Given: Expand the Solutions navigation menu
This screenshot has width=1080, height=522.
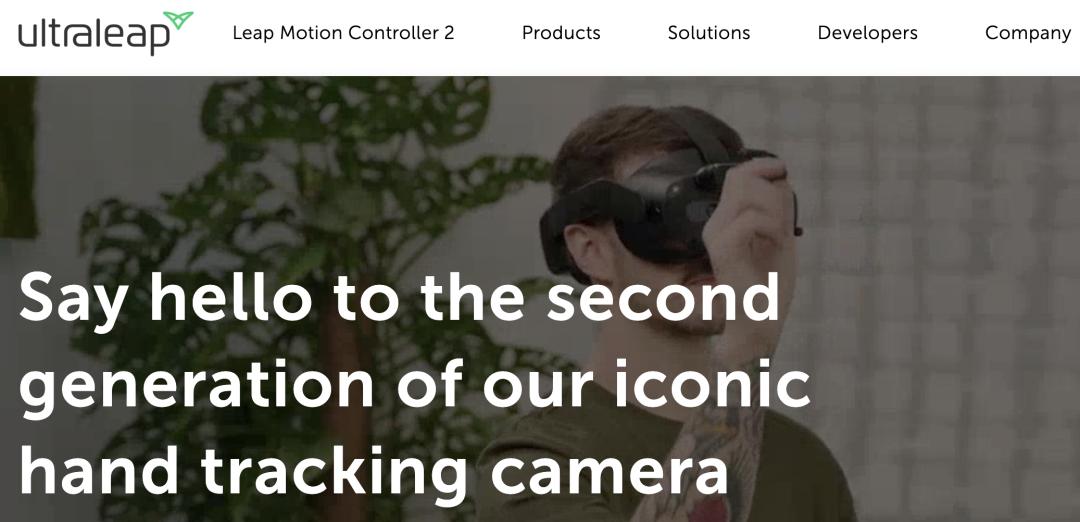Looking at the screenshot, I should pyautogui.click(x=709, y=33).
